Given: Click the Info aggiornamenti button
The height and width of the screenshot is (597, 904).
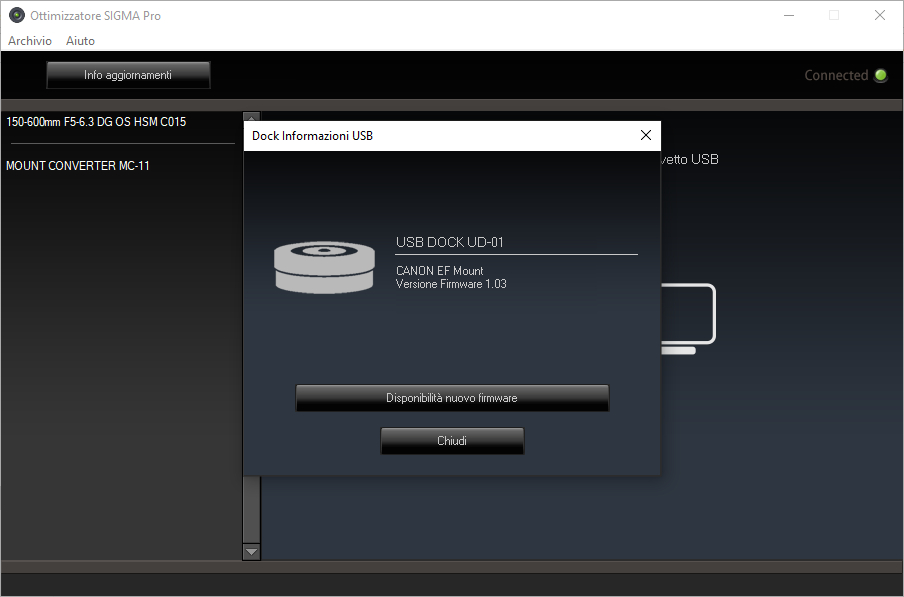Looking at the screenshot, I should 128,75.
